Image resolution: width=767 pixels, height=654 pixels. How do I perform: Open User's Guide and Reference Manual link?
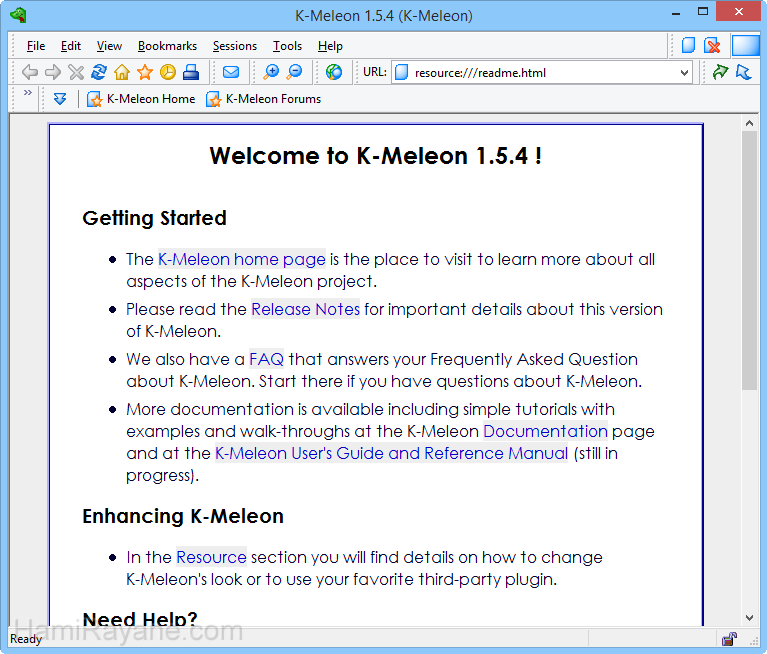pos(391,453)
